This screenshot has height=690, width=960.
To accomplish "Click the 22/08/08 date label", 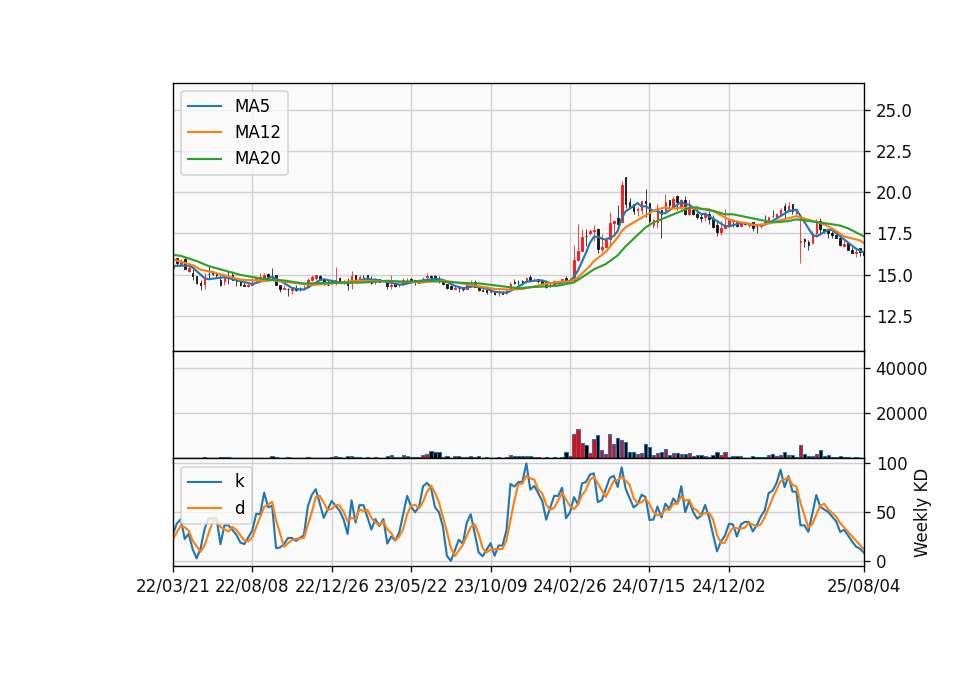I will [252, 587].
